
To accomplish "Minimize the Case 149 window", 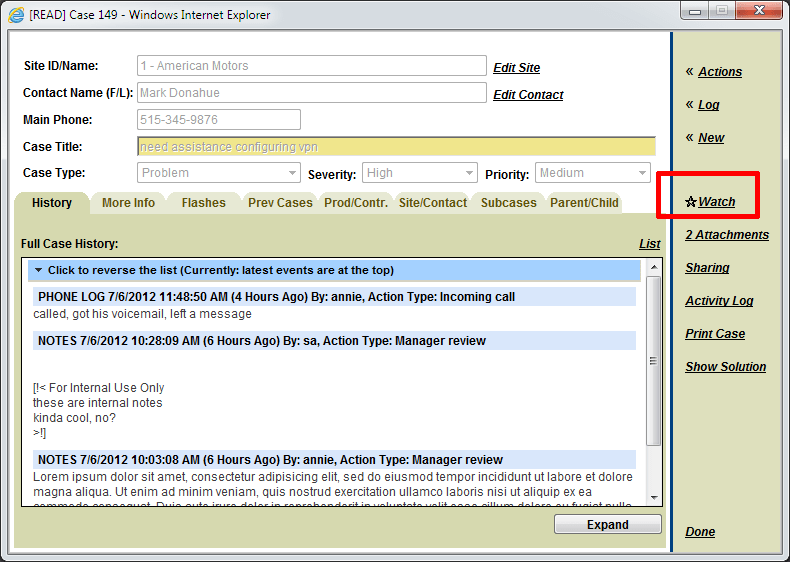I will pos(695,11).
